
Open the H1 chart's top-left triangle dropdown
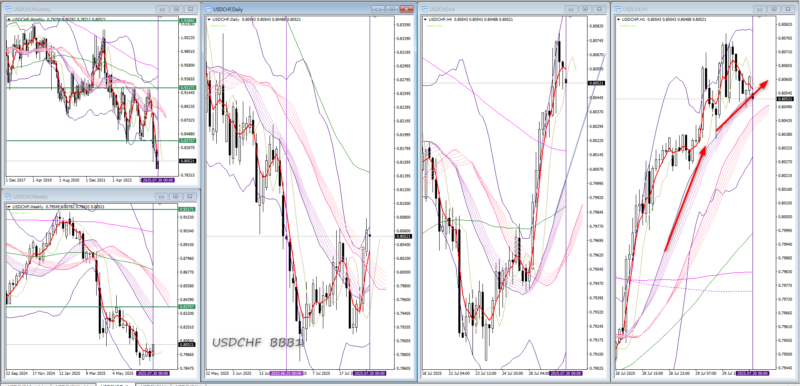pyautogui.click(x=619, y=19)
